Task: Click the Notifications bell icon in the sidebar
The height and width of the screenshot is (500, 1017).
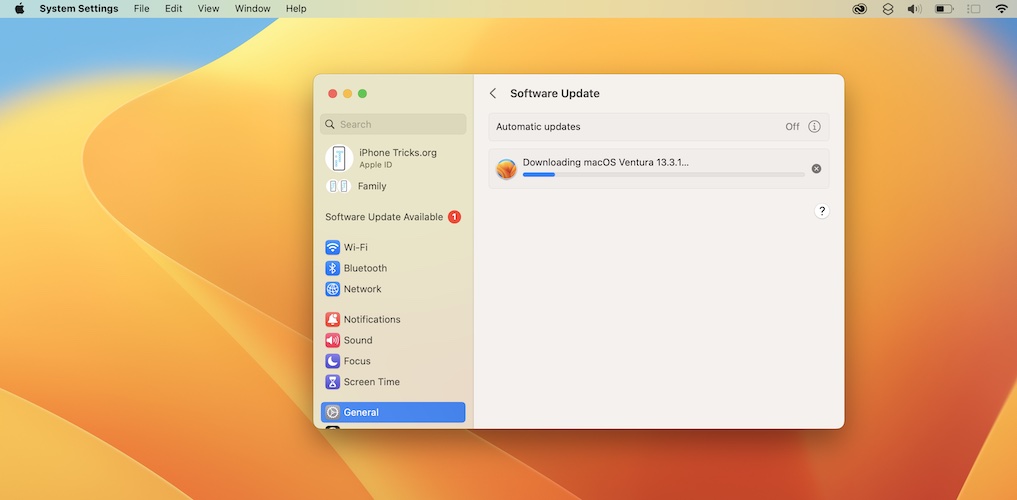Action: point(333,319)
